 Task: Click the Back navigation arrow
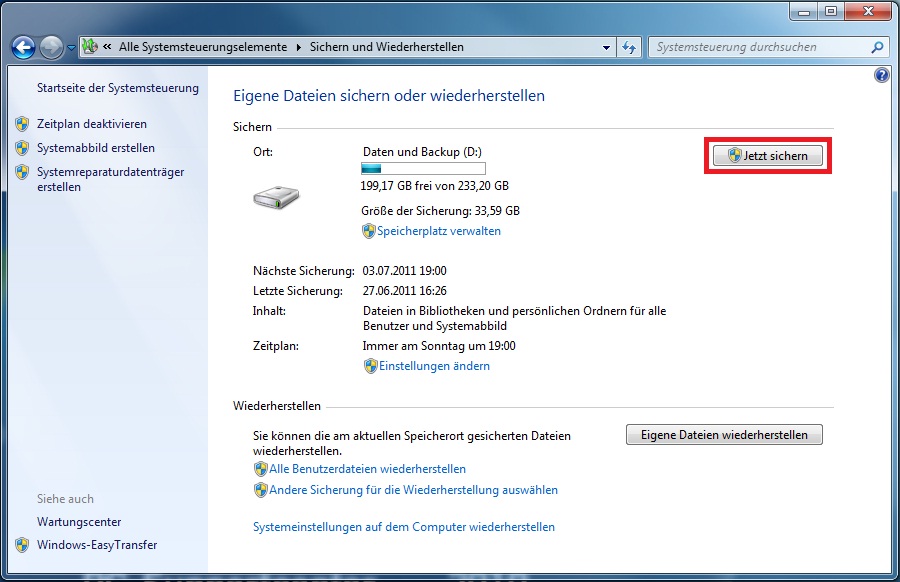pos(24,48)
